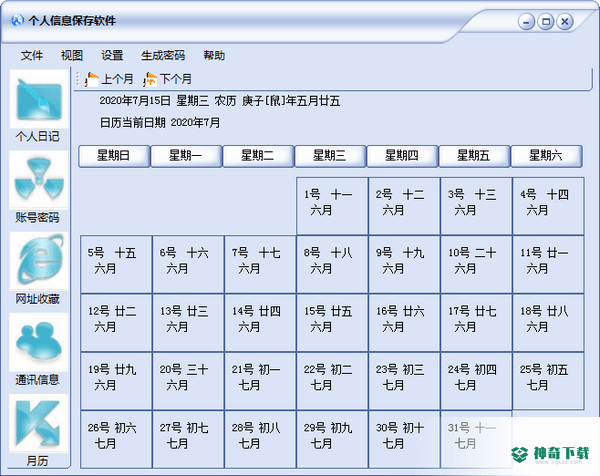Select calendar day 22号 初二
Image resolution: width=600 pixels, height=476 pixels.
(x=333, y=381)
